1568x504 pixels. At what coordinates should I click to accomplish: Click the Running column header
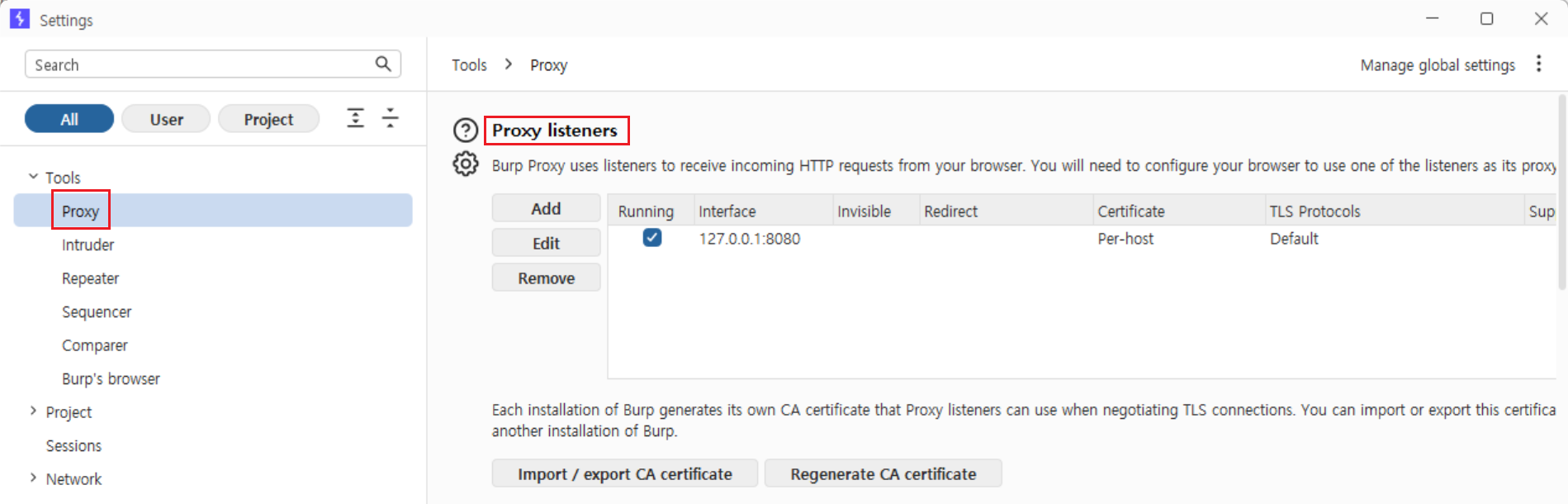point(651,211)
